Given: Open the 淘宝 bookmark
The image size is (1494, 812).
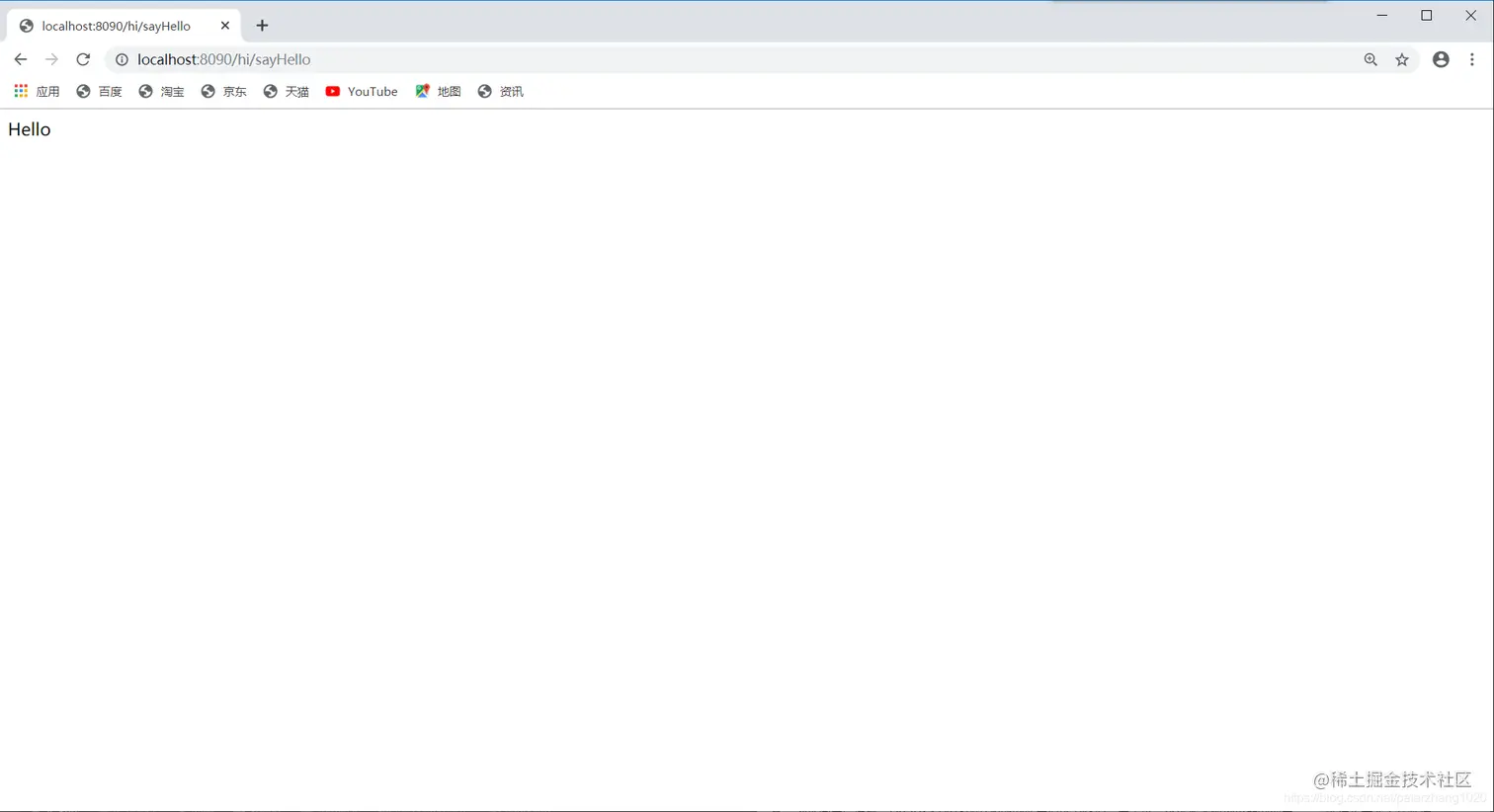Looking at the screenshot, I should coord(161,91).
